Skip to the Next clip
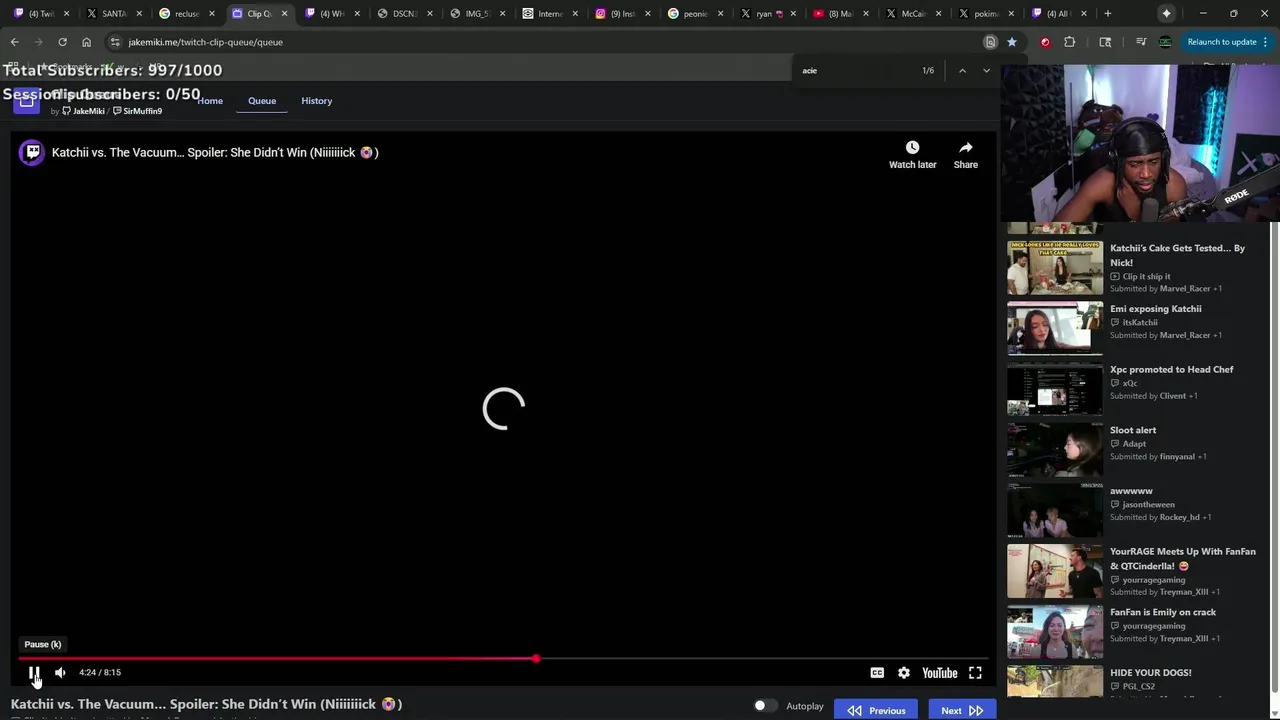1280x720 pixels. 962,710
